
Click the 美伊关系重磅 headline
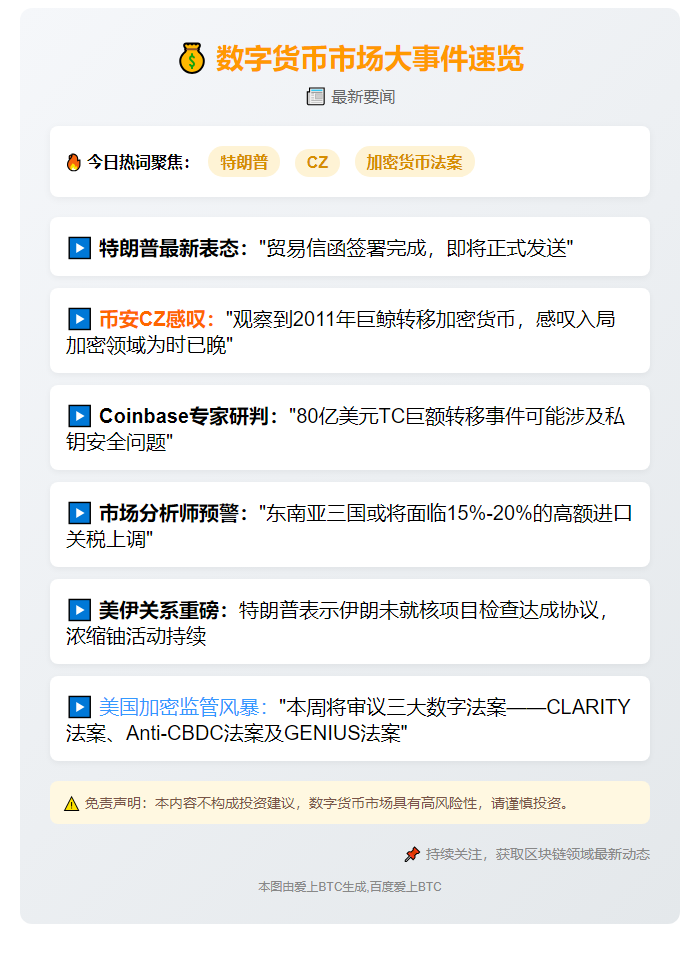tap(163, 610)
